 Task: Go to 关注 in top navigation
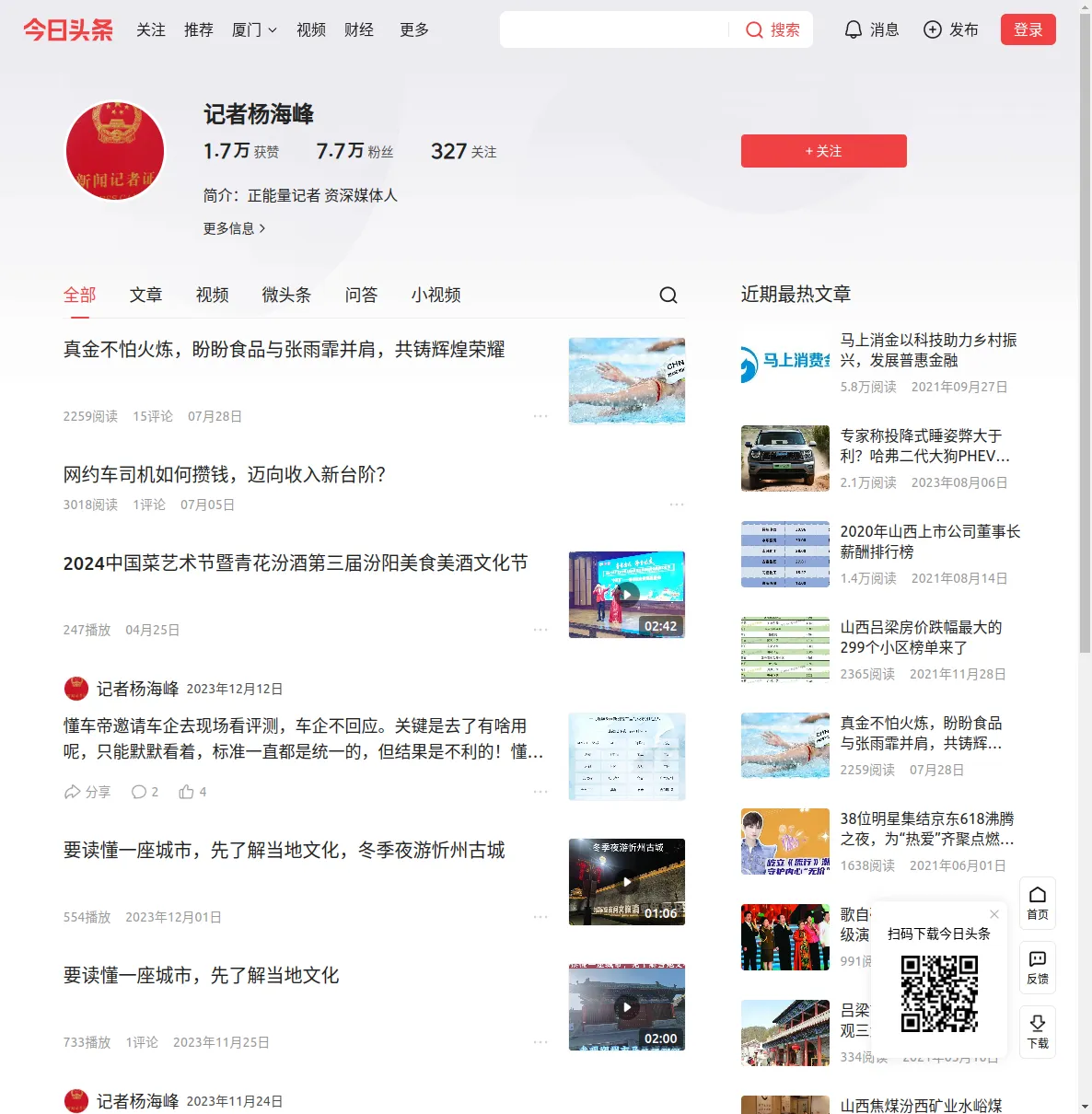pos(151,30)
